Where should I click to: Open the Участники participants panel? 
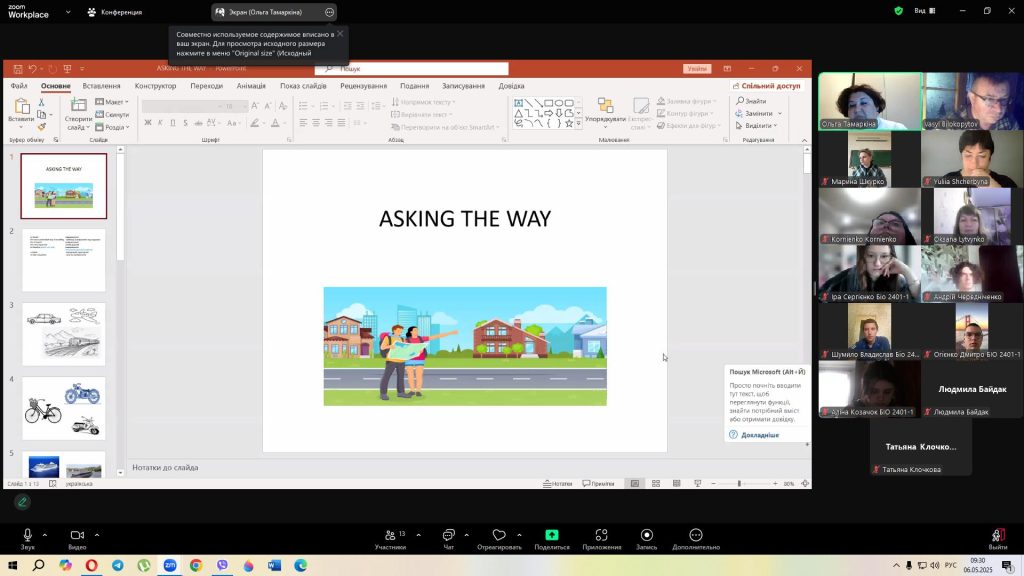[390, 535]
